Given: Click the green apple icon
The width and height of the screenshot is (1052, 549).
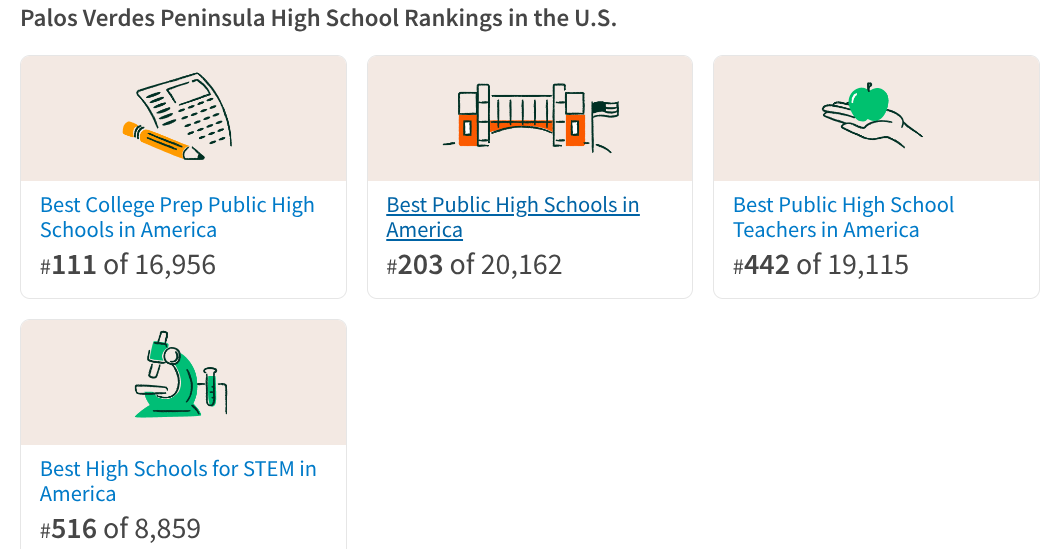Looking at the screenshot, I should pyautogui.click(x=868, y=102).
